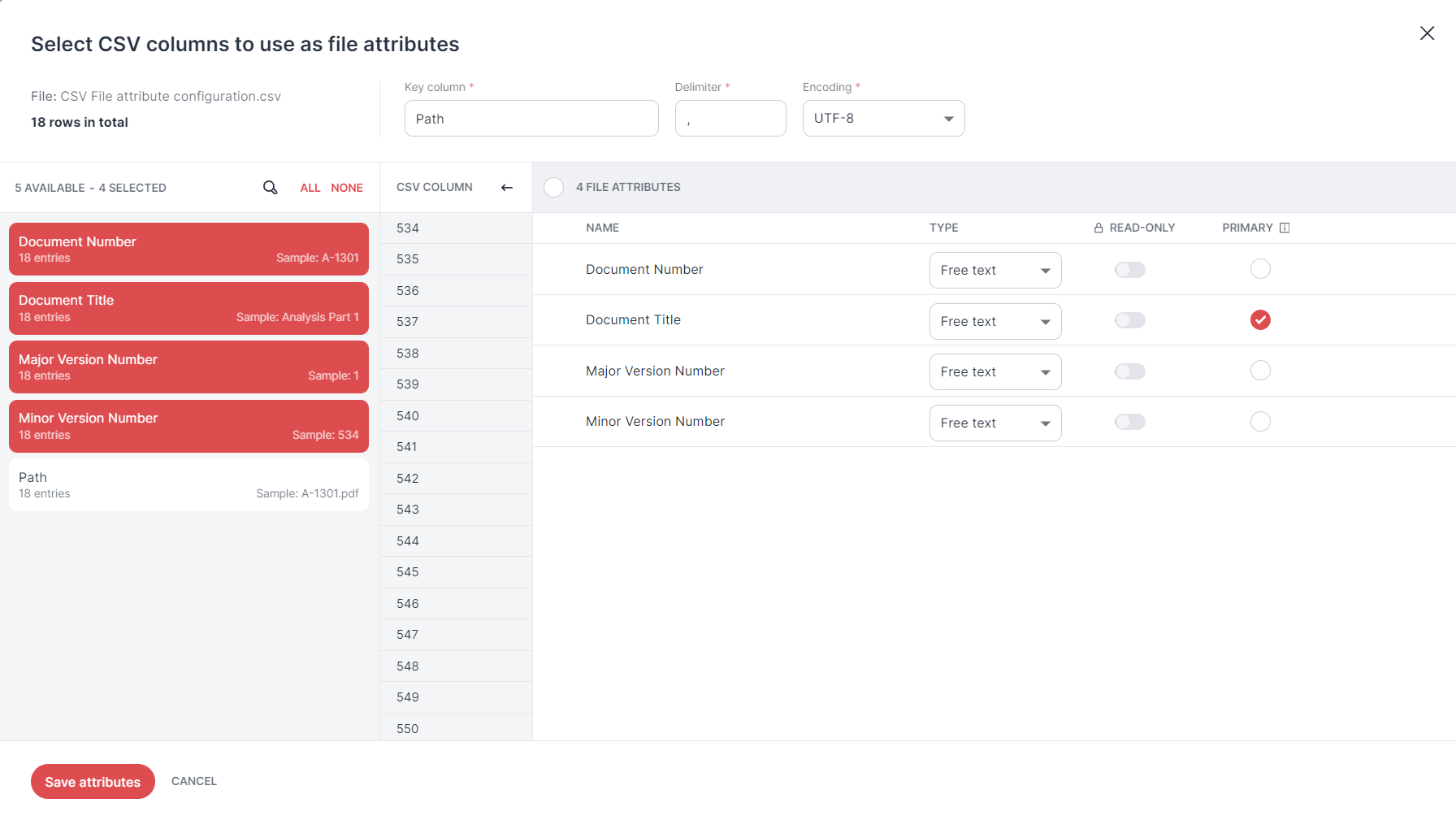Click the checked primary radio for Document Title
Viewport: 1456px width, 816px height.
coord(1260,320)
